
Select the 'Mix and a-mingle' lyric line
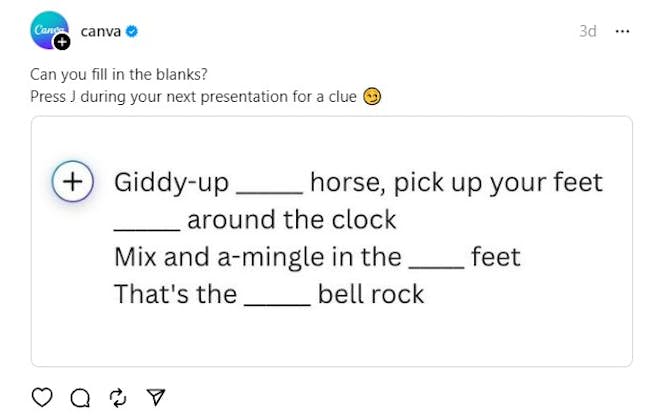coord(317,257)
